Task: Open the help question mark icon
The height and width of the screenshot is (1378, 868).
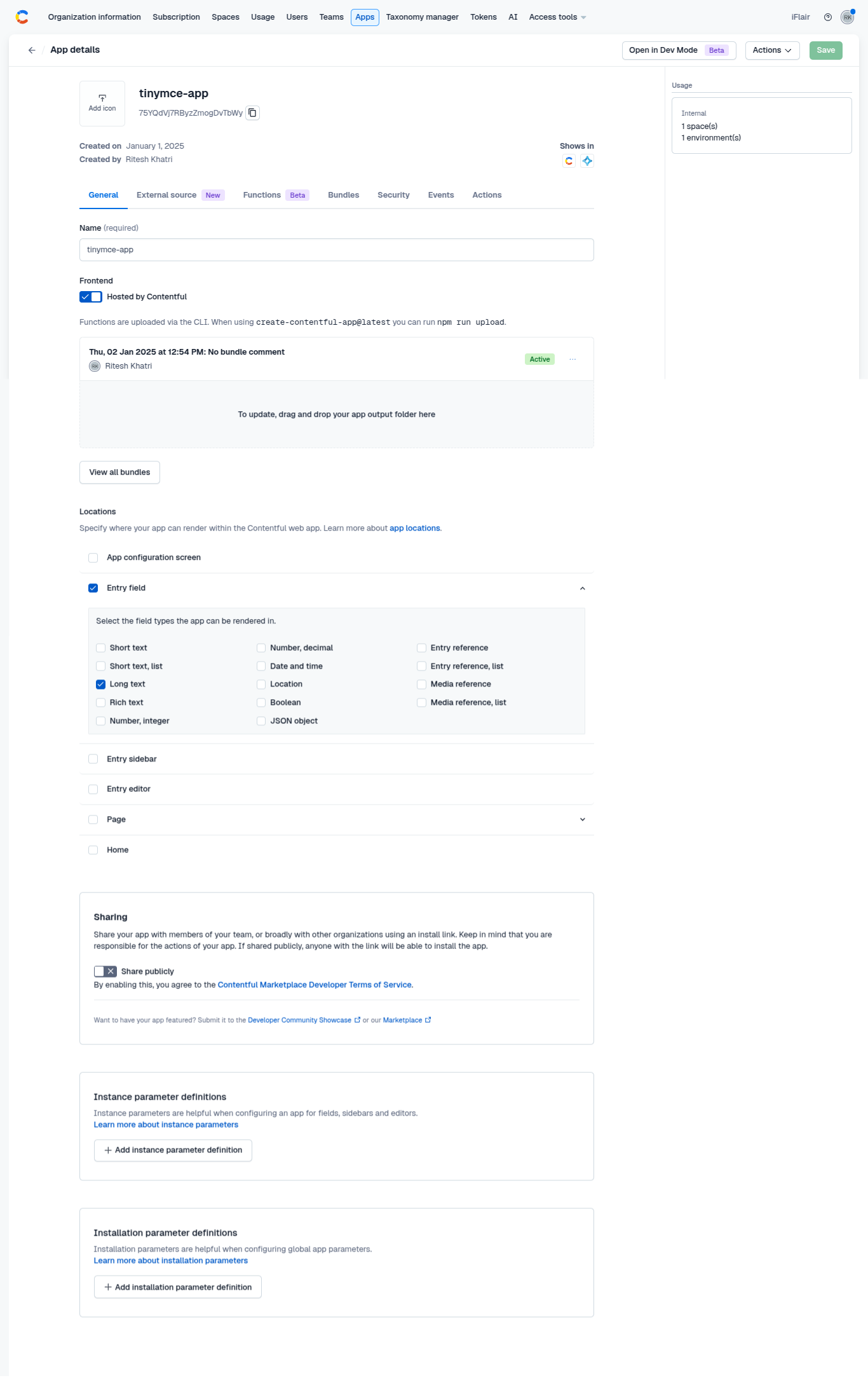Action: tap(828, 17)
